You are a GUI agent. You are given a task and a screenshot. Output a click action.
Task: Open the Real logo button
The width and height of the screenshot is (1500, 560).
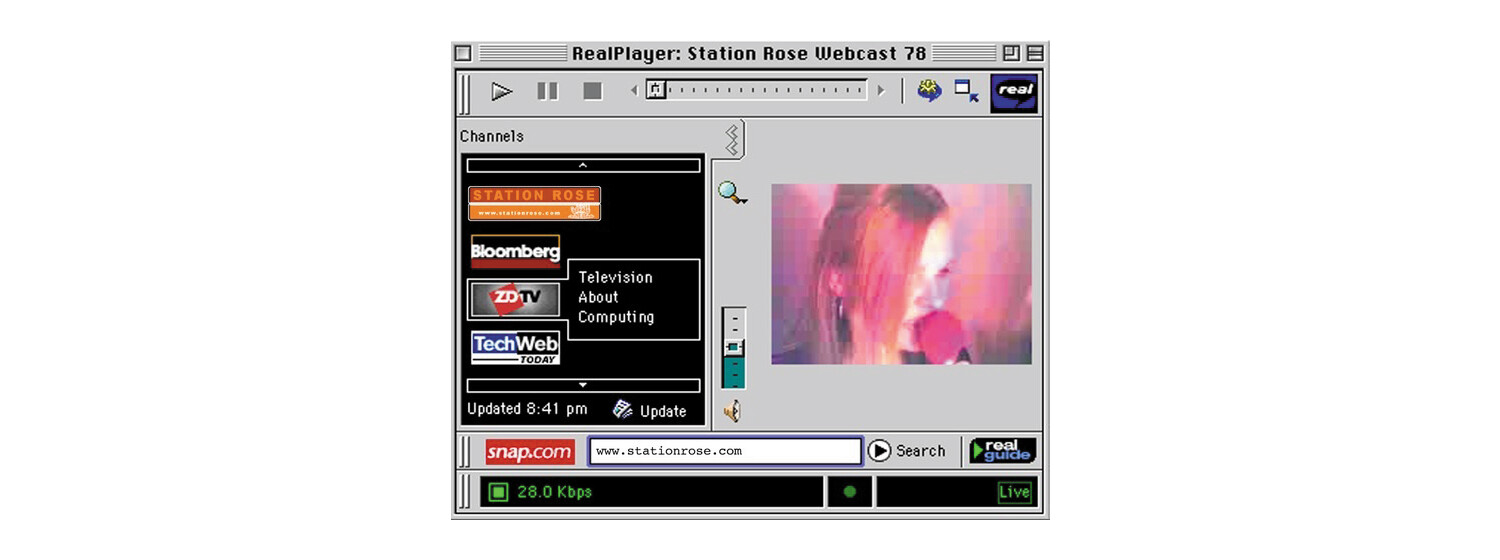click(x=1014, y=93)
